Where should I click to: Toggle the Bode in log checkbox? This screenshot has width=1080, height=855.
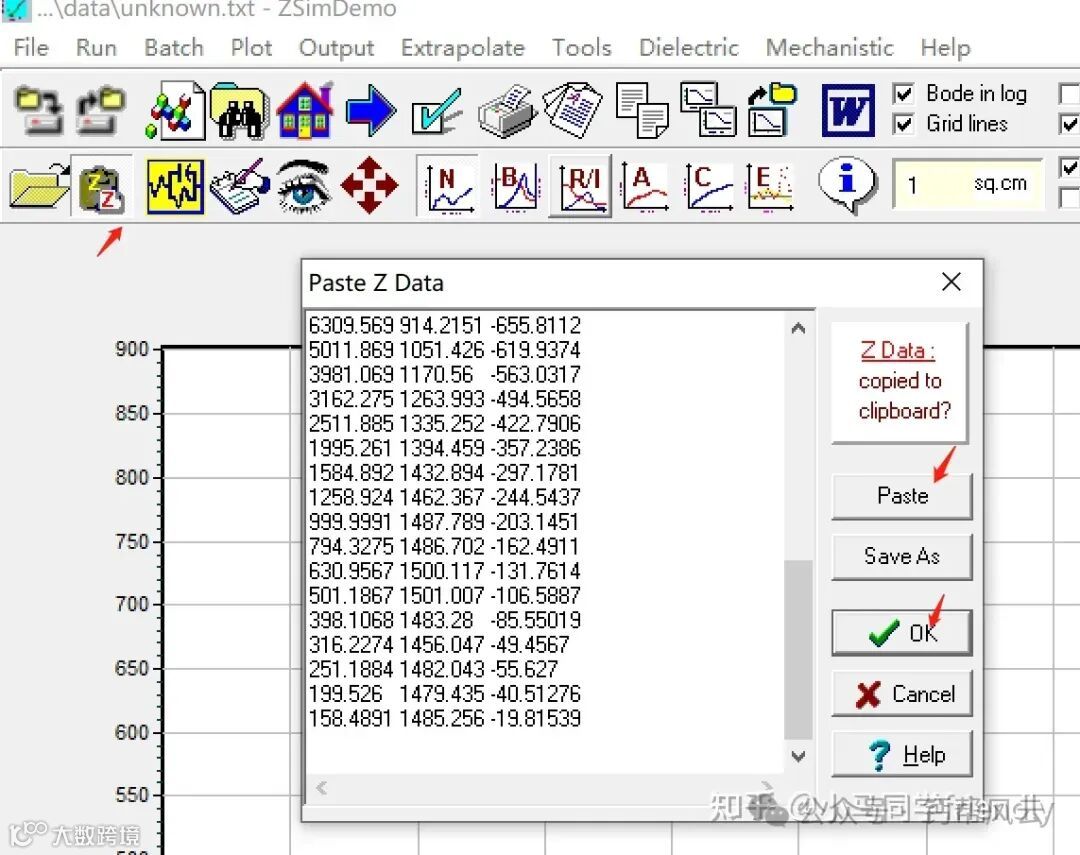[903, 94]
